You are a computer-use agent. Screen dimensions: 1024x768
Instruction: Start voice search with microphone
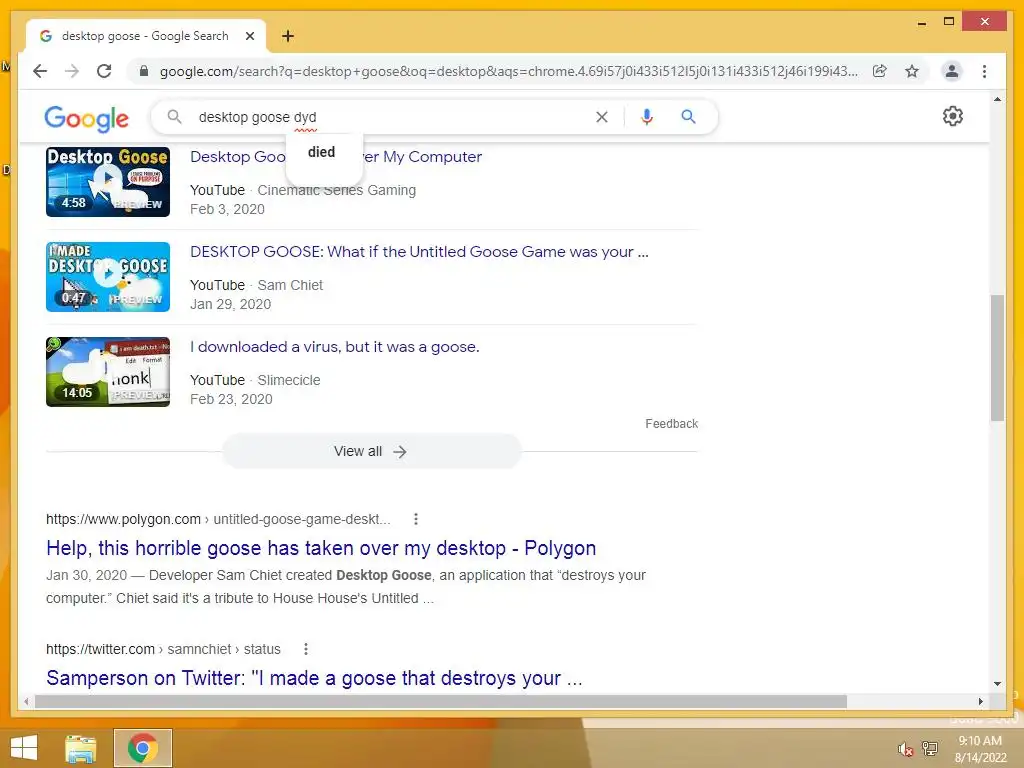[x=647, y=117]
